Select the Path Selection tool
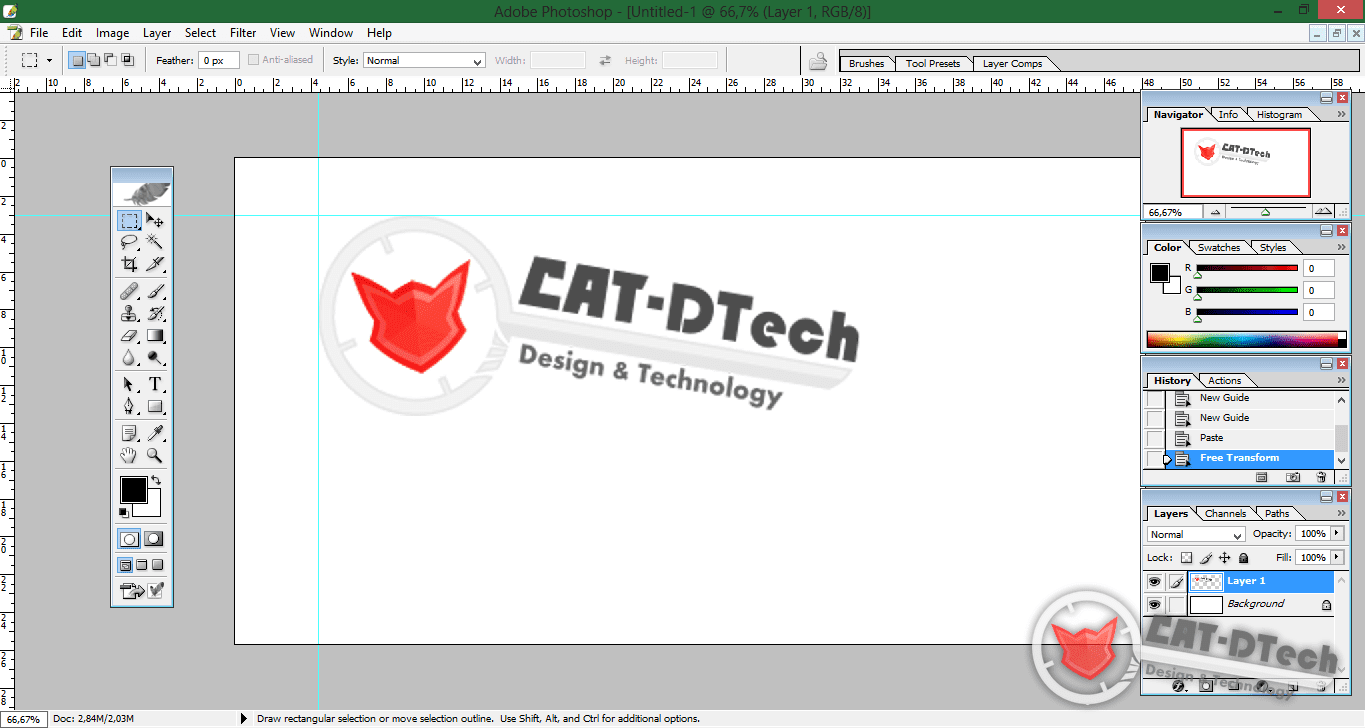The height and width of the screenshot is (728, 1365). point(129,385)
